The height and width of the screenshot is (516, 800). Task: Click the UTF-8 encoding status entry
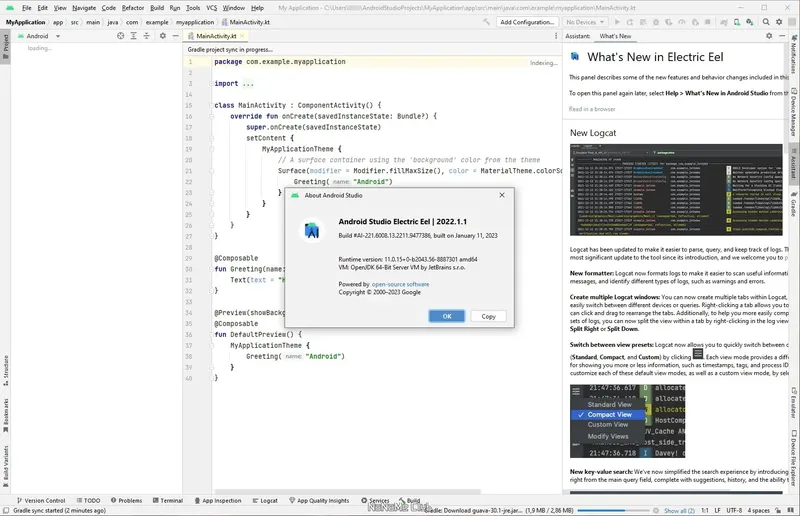[734, 510]
